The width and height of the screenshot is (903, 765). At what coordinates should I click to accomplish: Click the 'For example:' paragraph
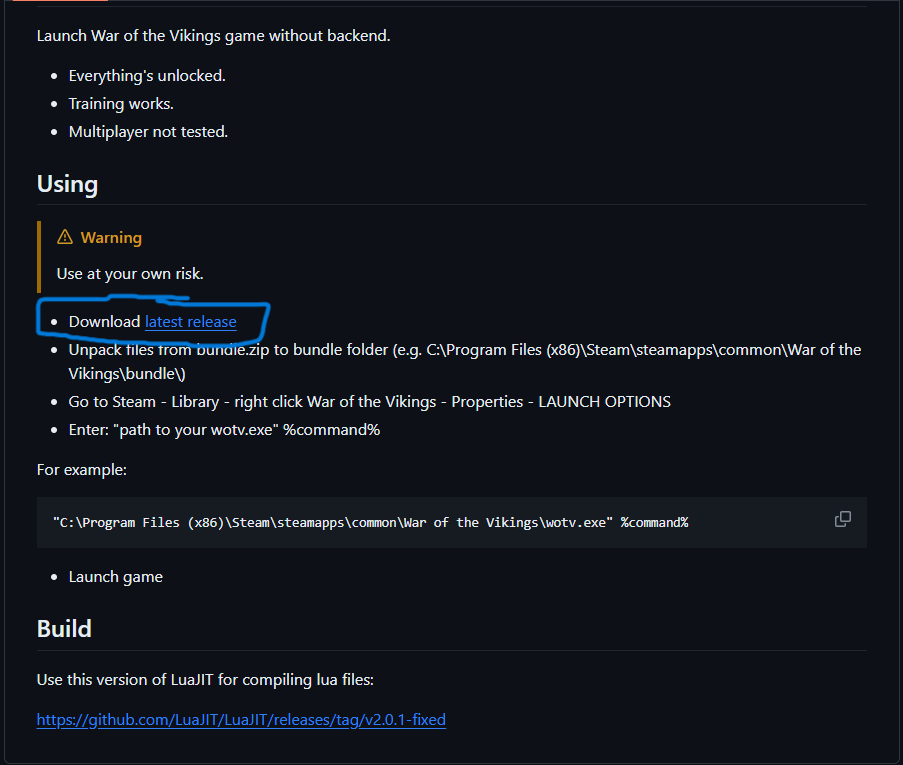(81, 469)
